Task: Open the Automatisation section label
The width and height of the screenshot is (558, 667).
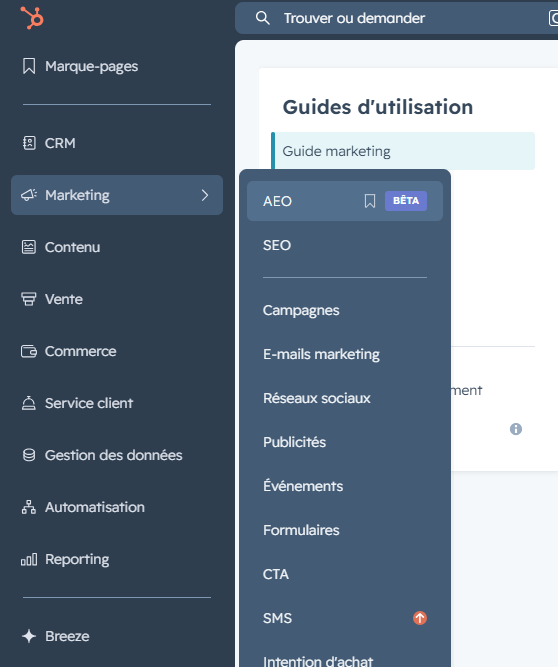Action: point(95,507)
